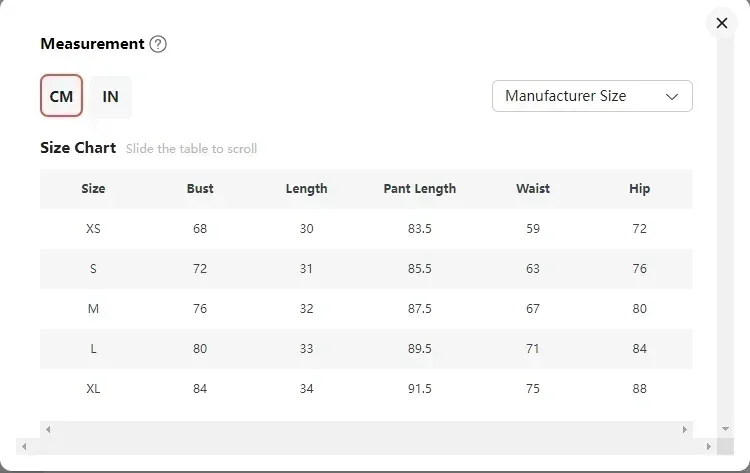
Task: Click the Measurement help question mark icon
Action: tap(158, 44)
